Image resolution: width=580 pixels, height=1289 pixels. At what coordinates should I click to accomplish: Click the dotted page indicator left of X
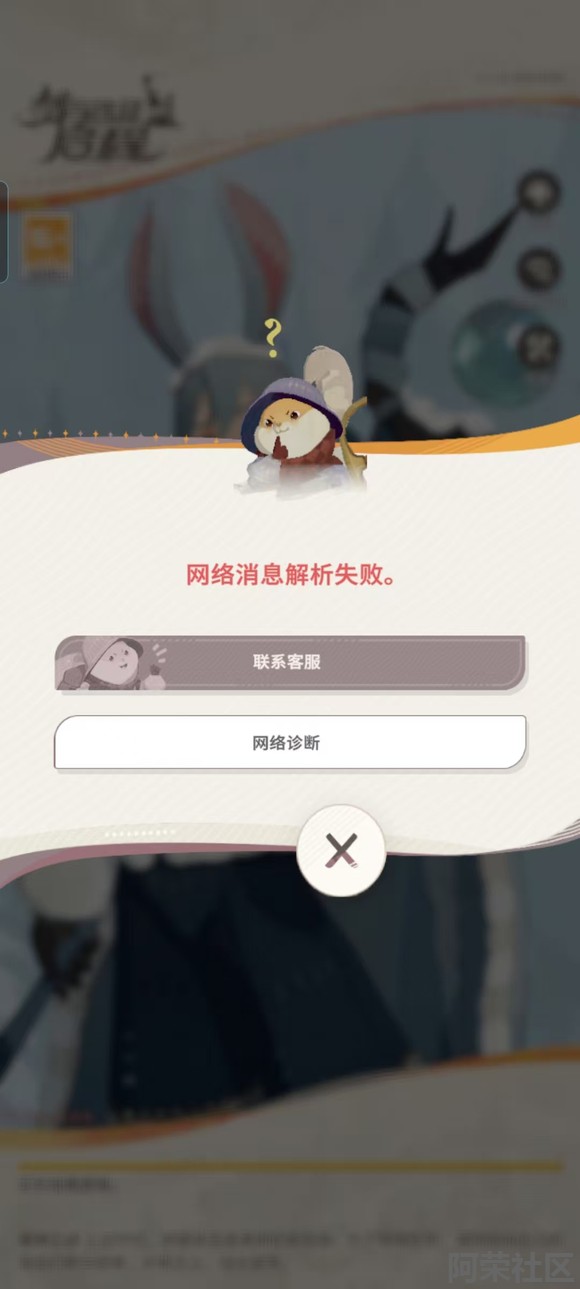click(x=141, y=832)
